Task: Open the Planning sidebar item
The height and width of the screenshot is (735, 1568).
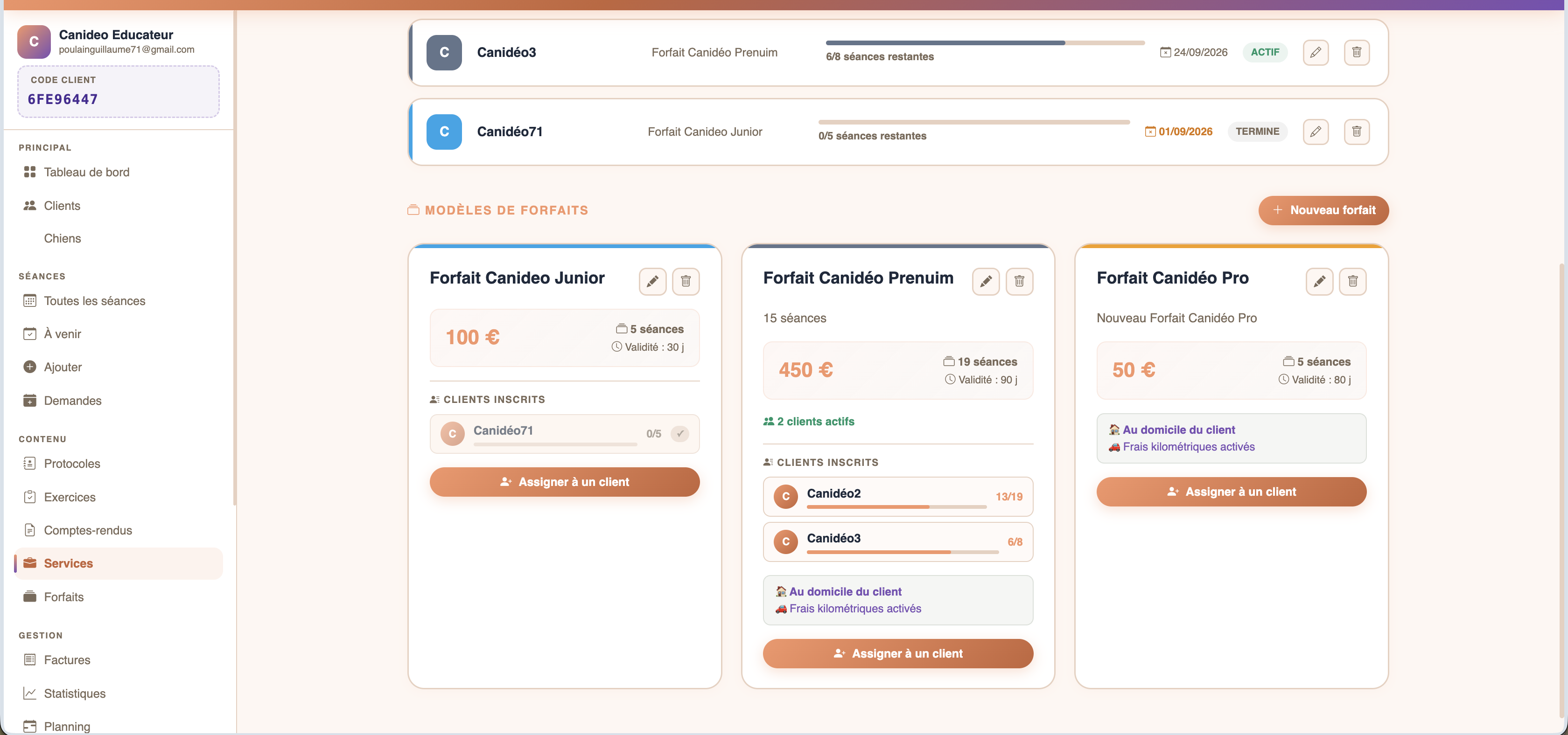Action: (x=119, y=726)
